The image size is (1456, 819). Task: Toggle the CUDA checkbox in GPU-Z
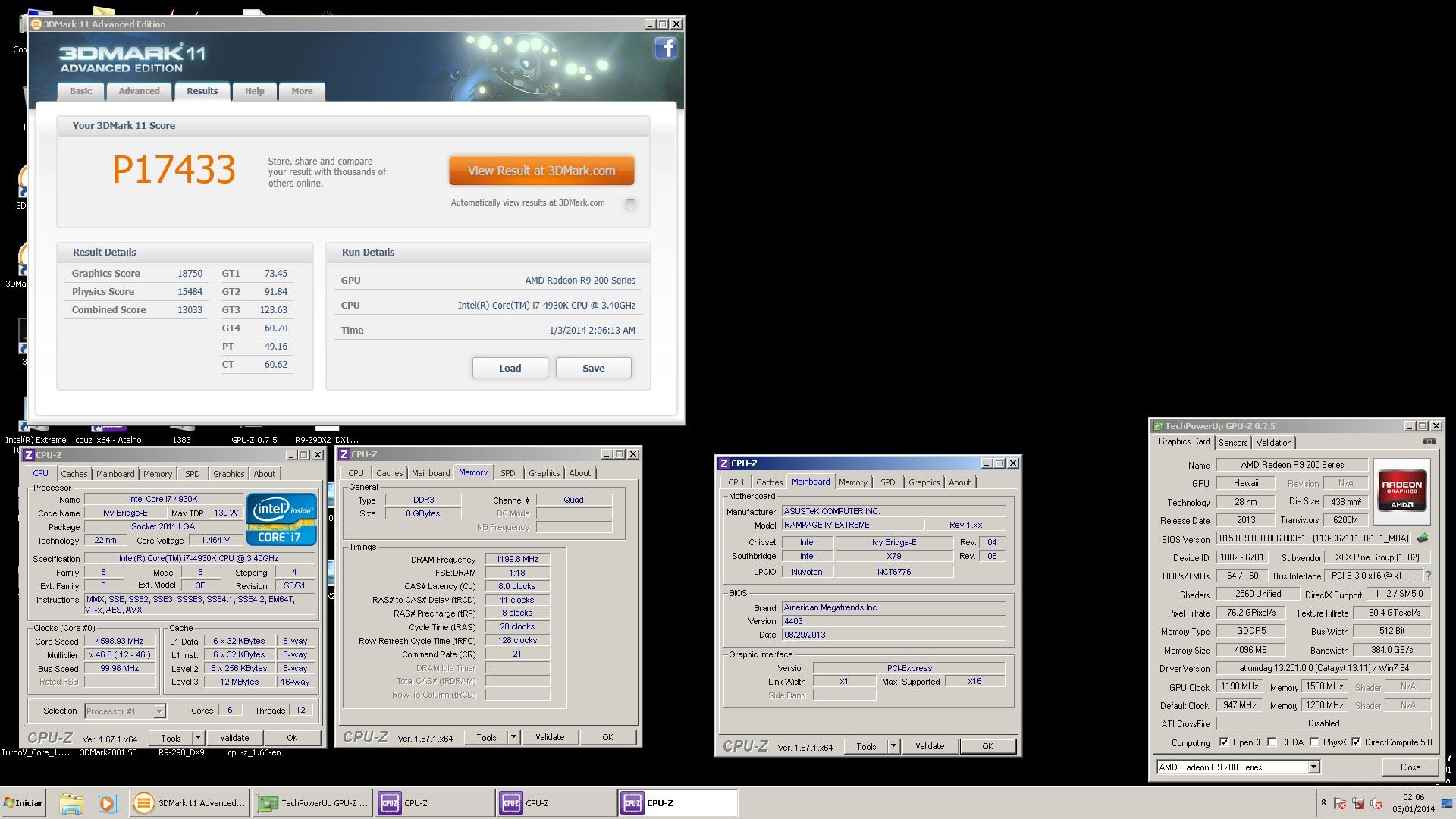tap(1272, 742)
